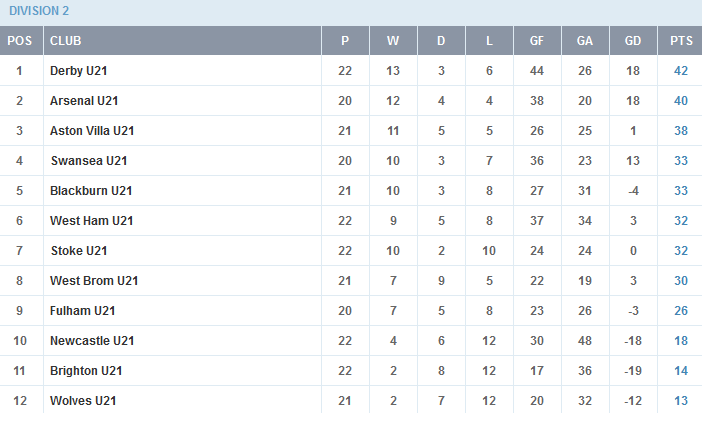Click the PTS column header

(x=681, y=41)
